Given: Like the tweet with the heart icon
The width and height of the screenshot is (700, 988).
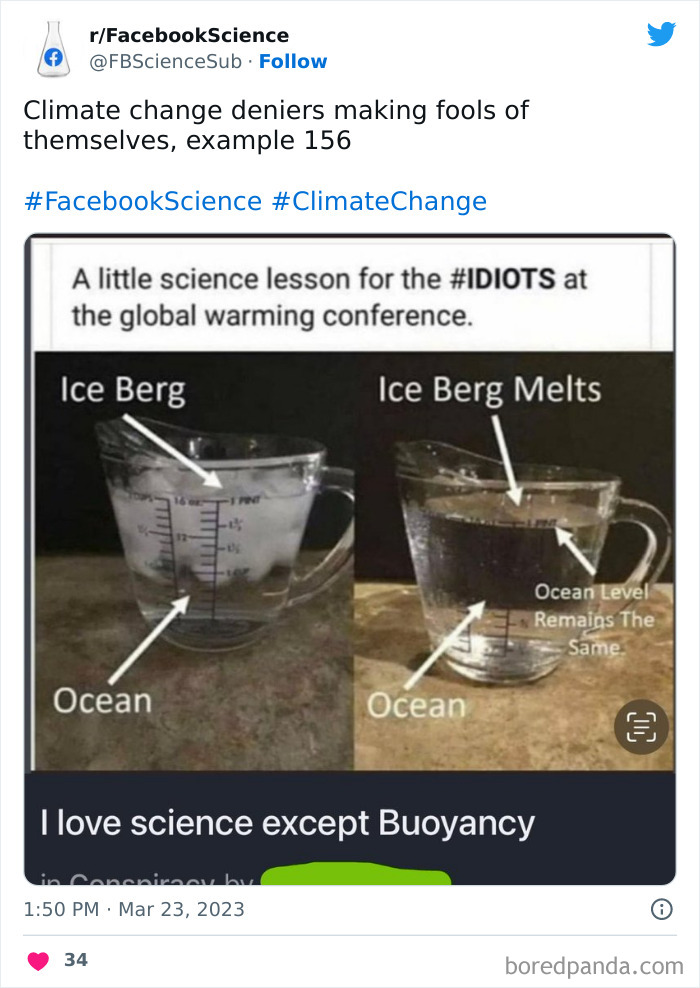Looking at the screenshot, I should tap(38, 960).
